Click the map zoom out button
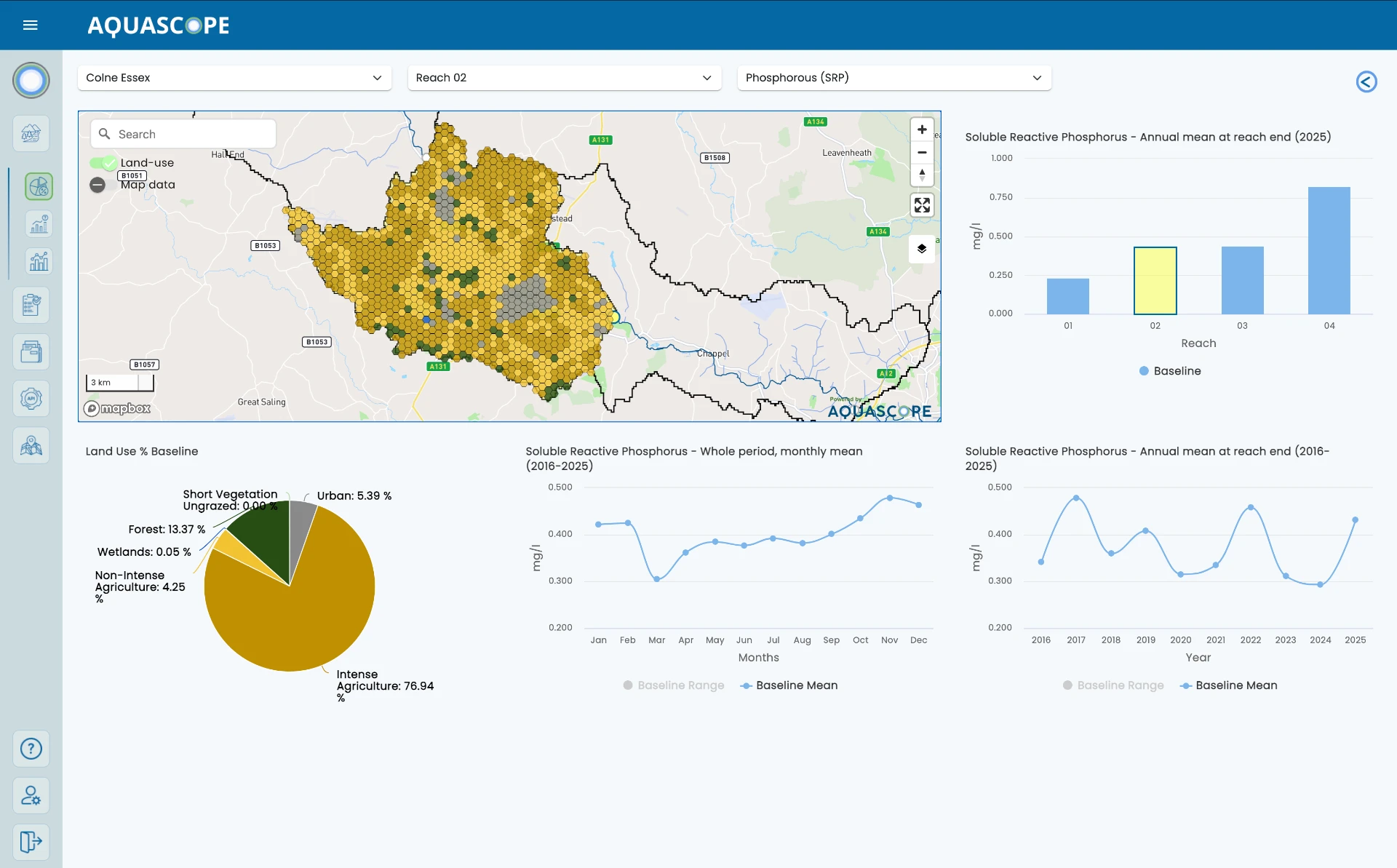 point(922,152)
